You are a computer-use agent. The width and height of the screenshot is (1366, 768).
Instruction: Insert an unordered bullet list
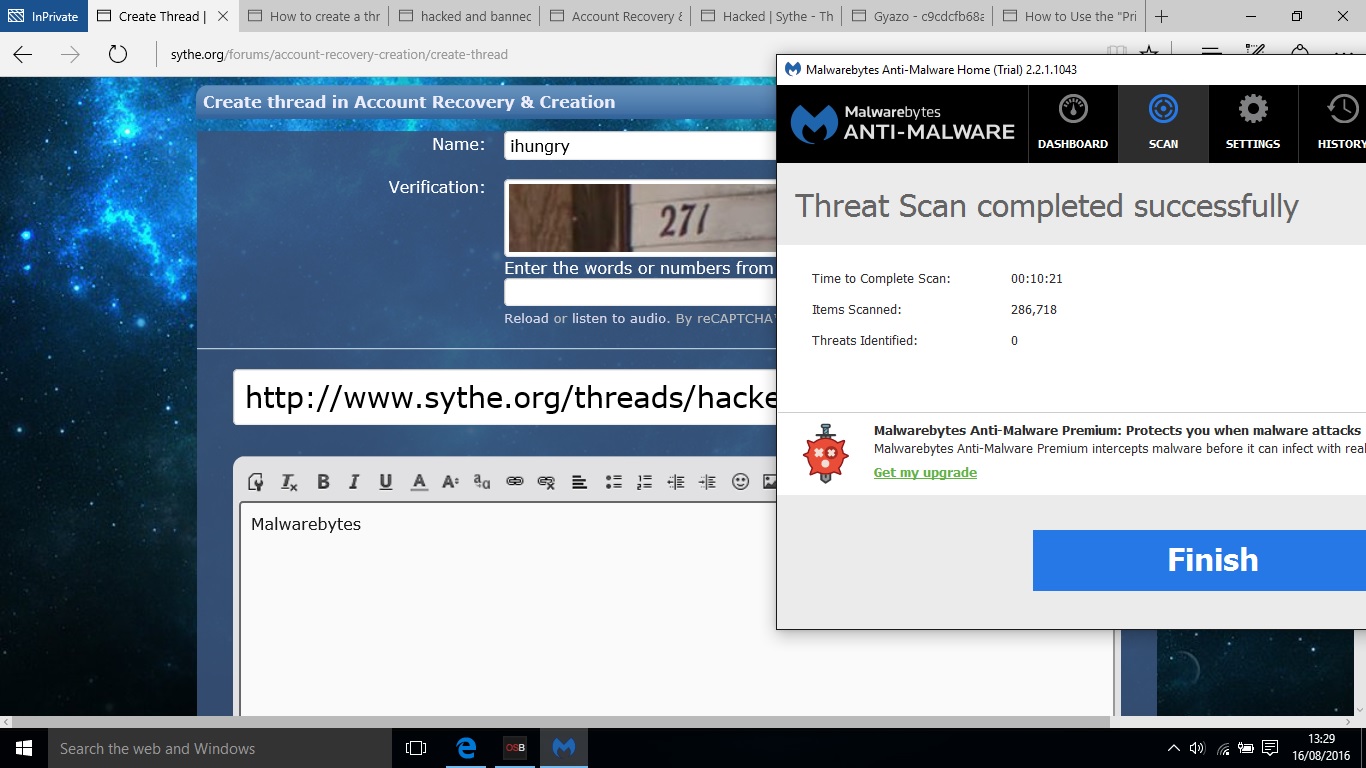(x=613, y=481)
